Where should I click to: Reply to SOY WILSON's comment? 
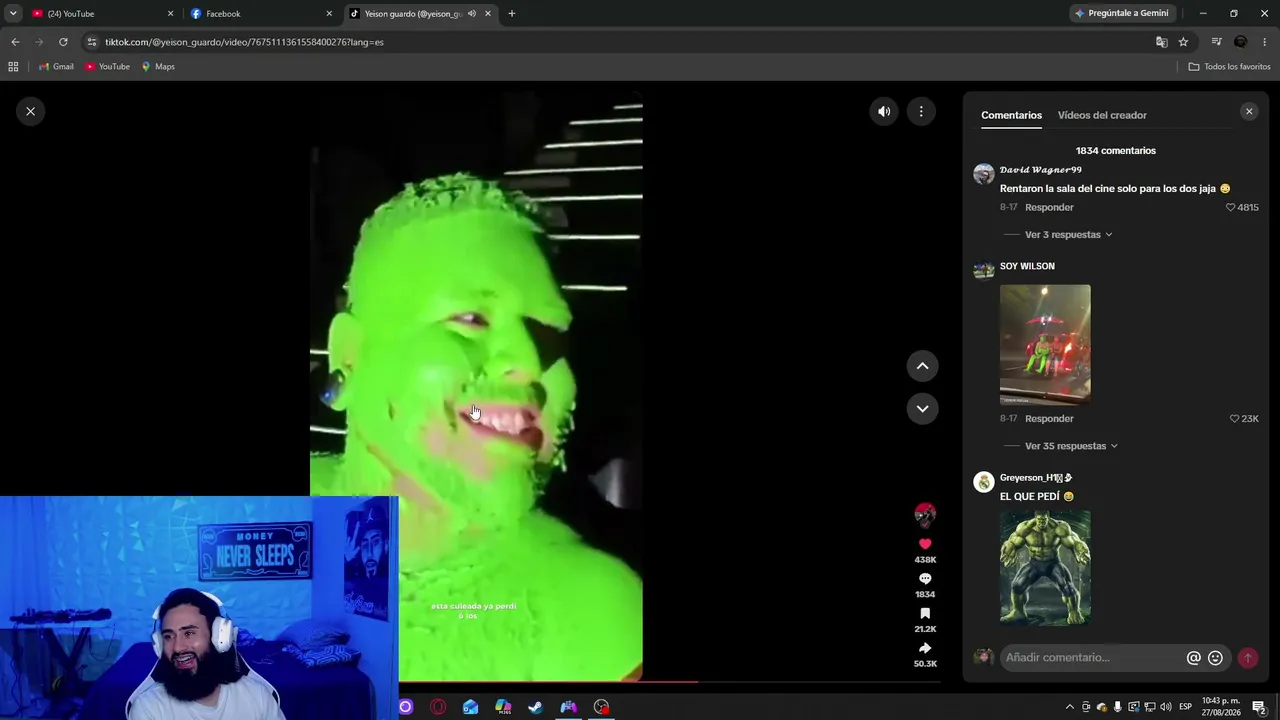[1049, 419]
